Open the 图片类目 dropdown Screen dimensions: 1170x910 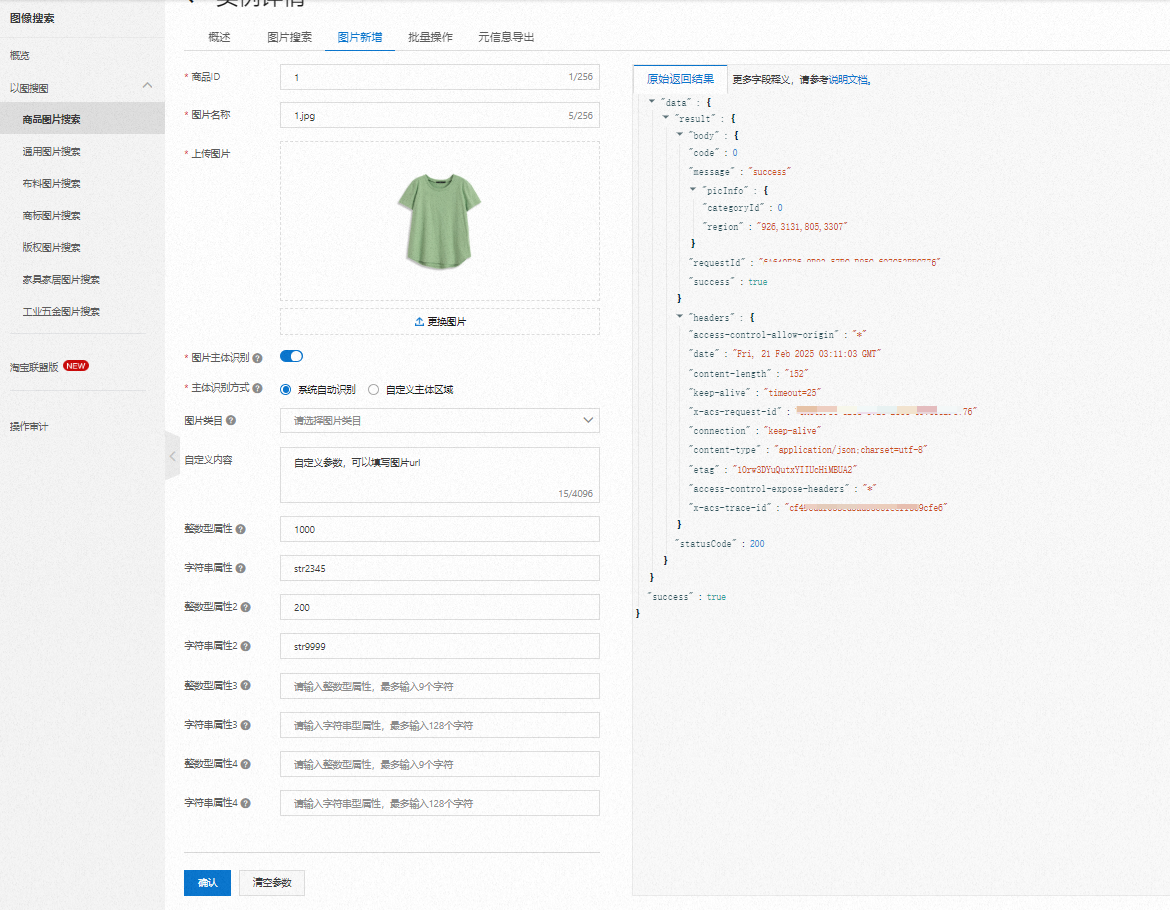(439, 421)
